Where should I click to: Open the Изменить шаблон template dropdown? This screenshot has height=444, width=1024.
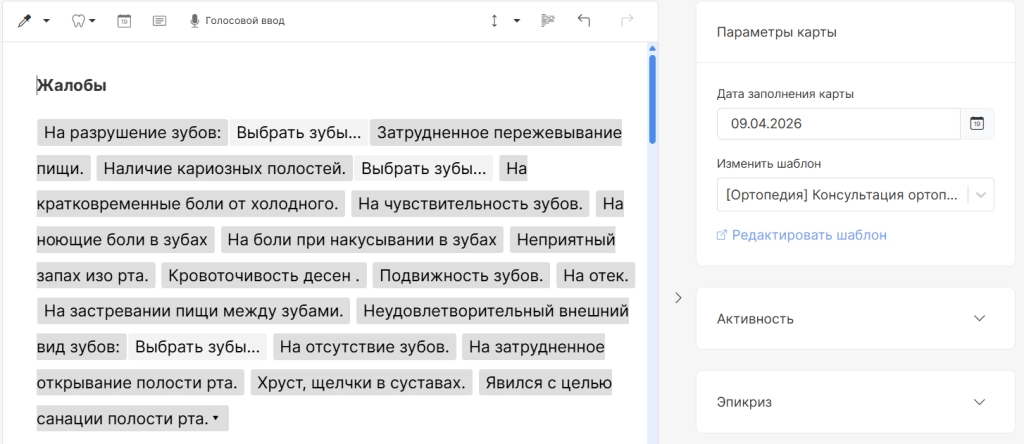point(855,194)
